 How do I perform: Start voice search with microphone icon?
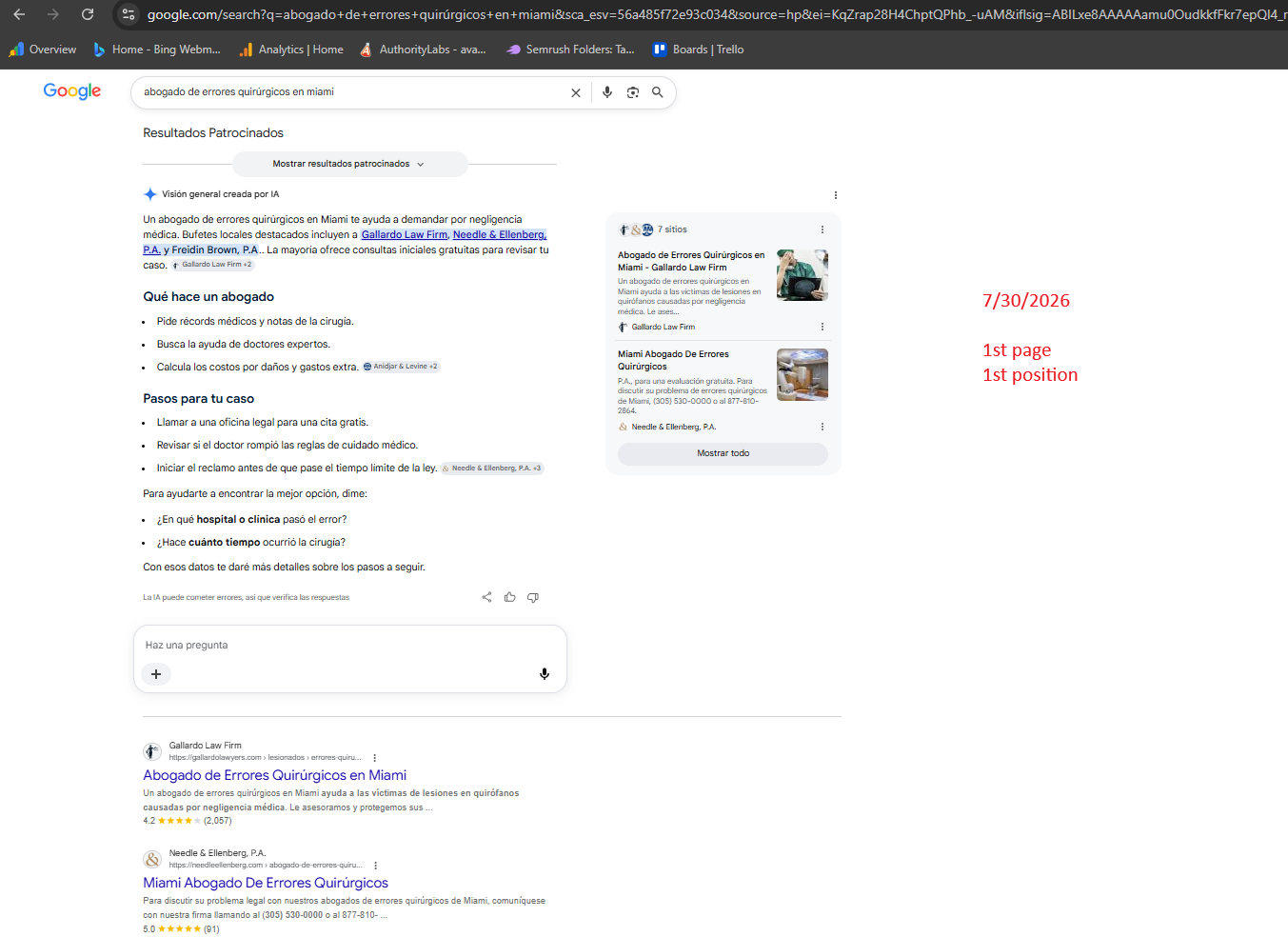click(607, 92)
